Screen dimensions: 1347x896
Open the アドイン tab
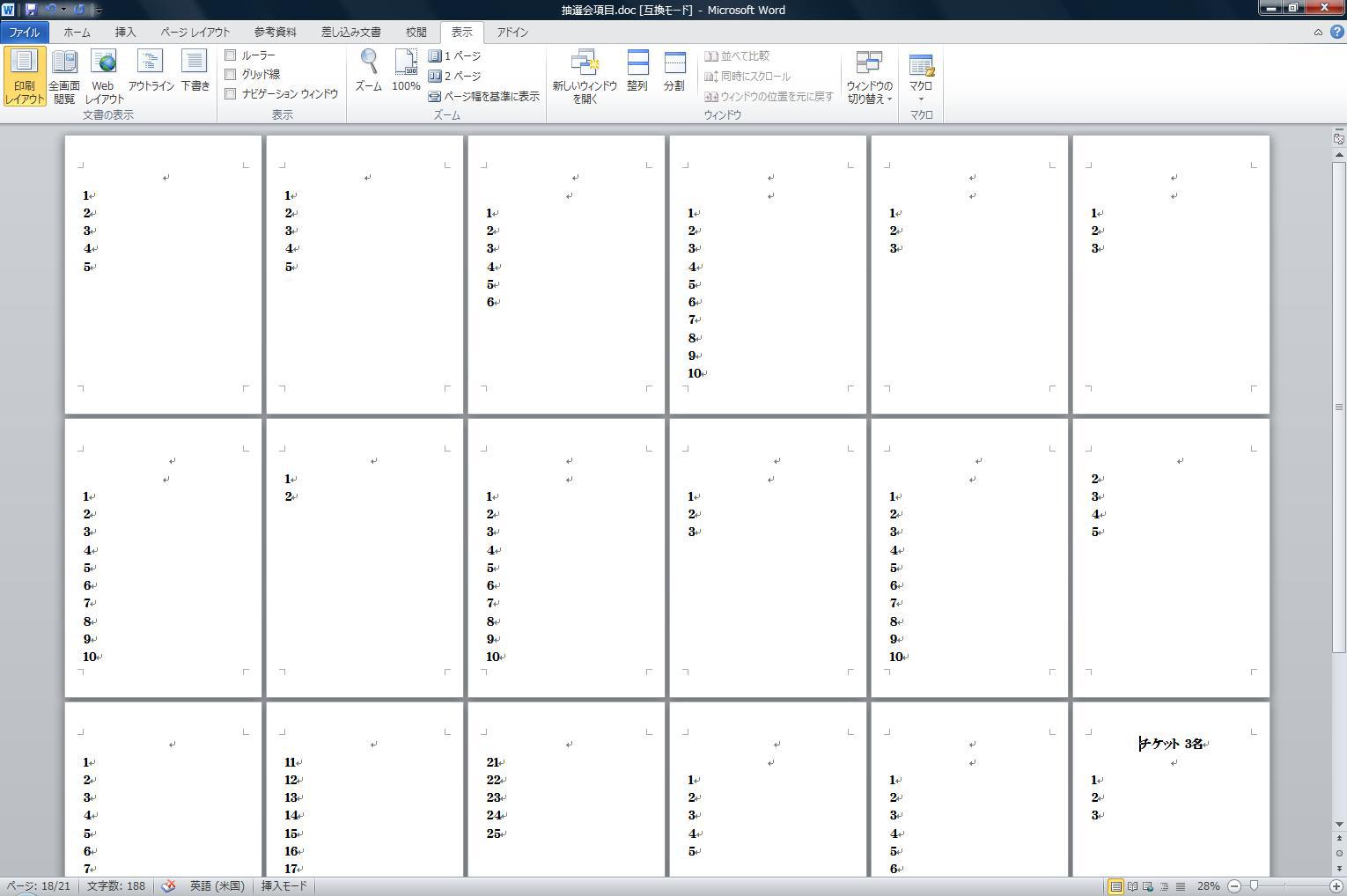512,32
